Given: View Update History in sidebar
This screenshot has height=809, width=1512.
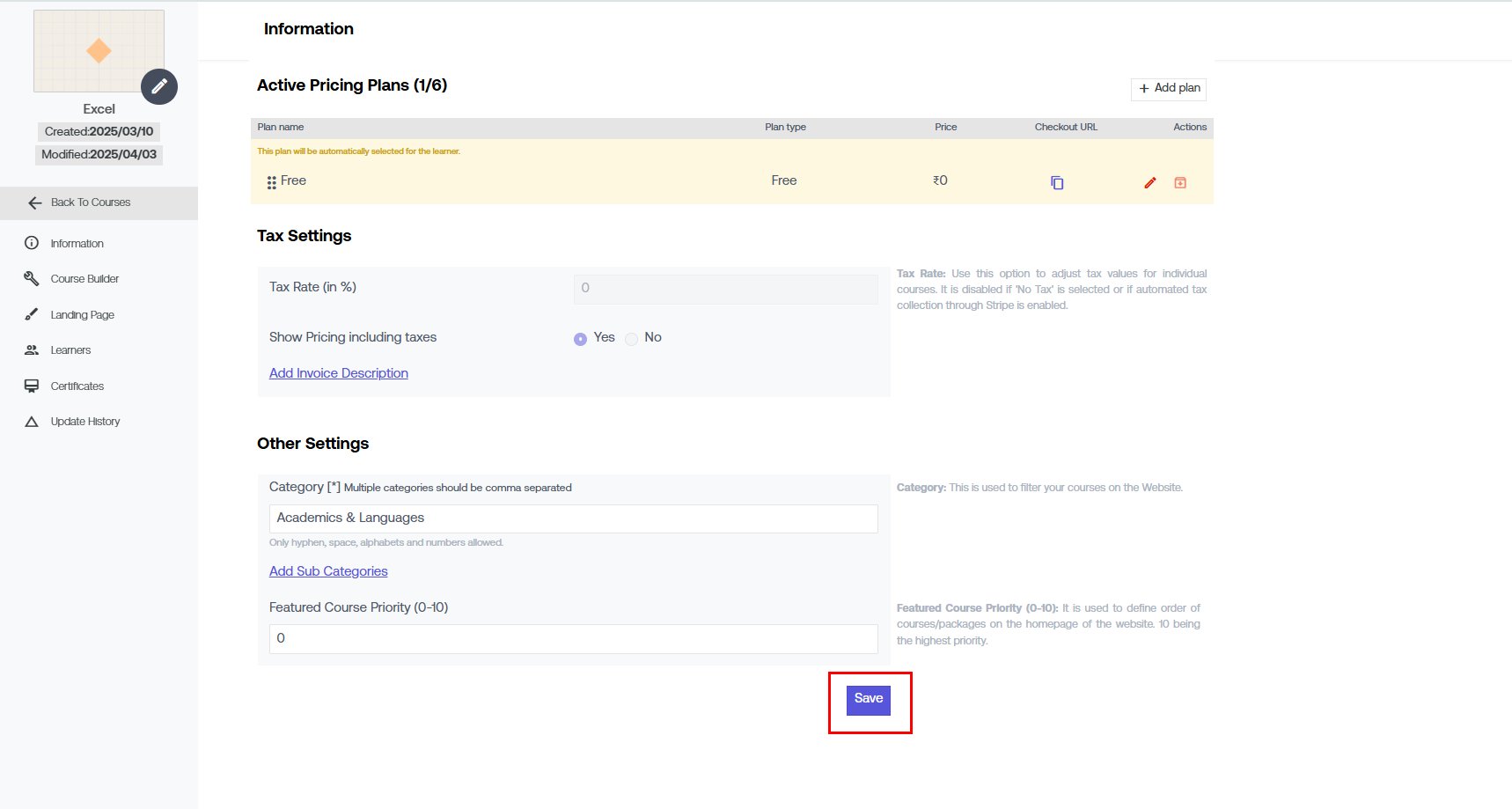Looking at the screenshot, I should [x=84, y=422].
